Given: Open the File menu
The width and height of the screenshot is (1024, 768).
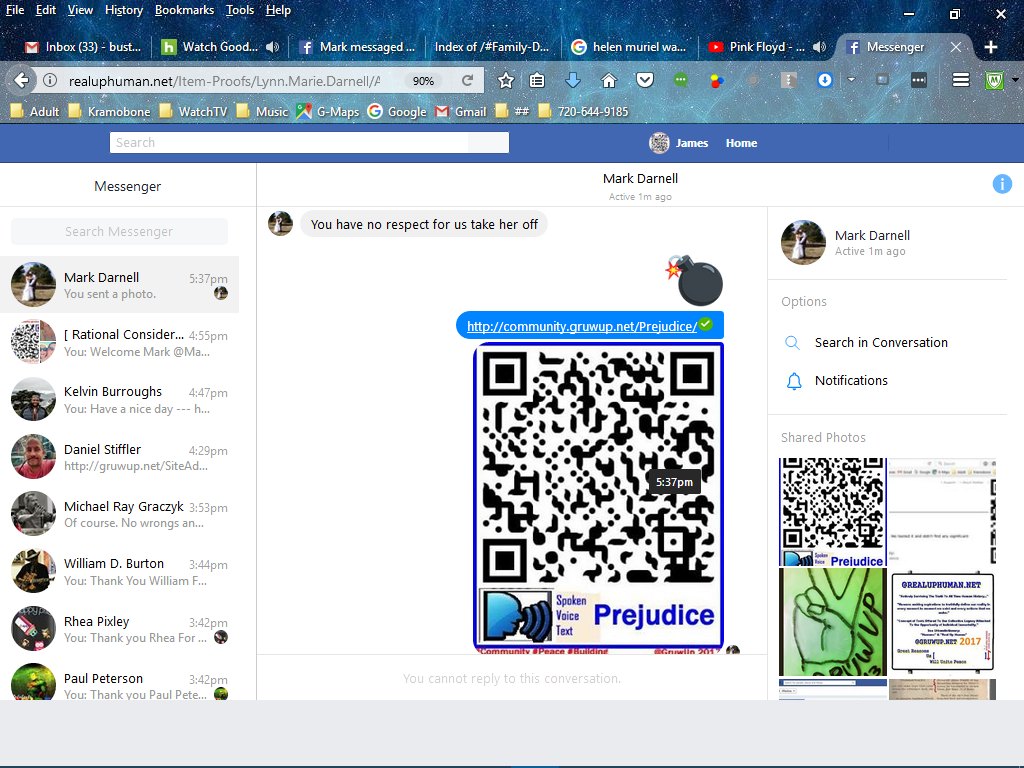Looking at the screenshot, I should (15, 10).
